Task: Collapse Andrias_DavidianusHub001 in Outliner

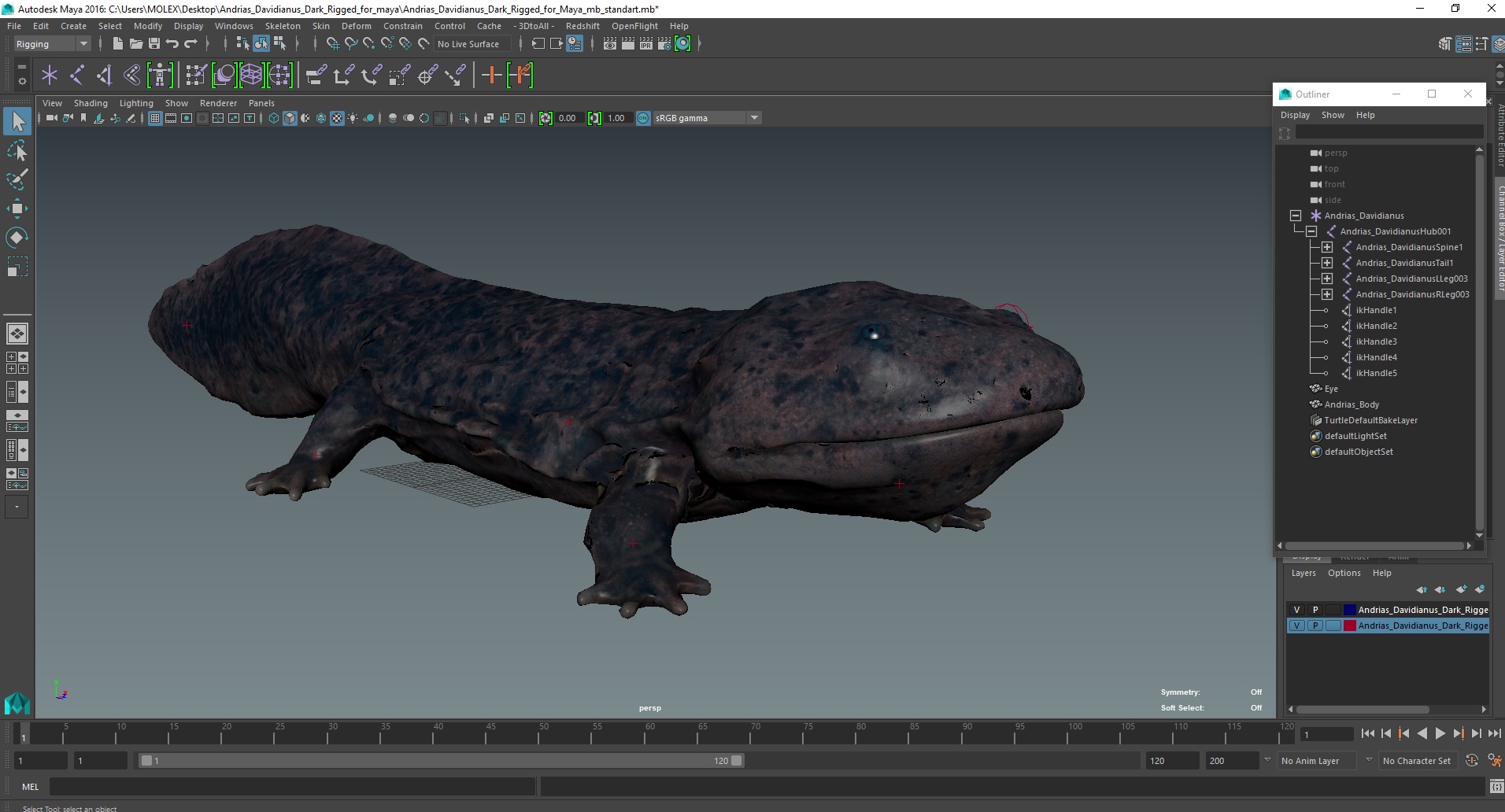Action: pyautogui.click(x=1311, y=231)
